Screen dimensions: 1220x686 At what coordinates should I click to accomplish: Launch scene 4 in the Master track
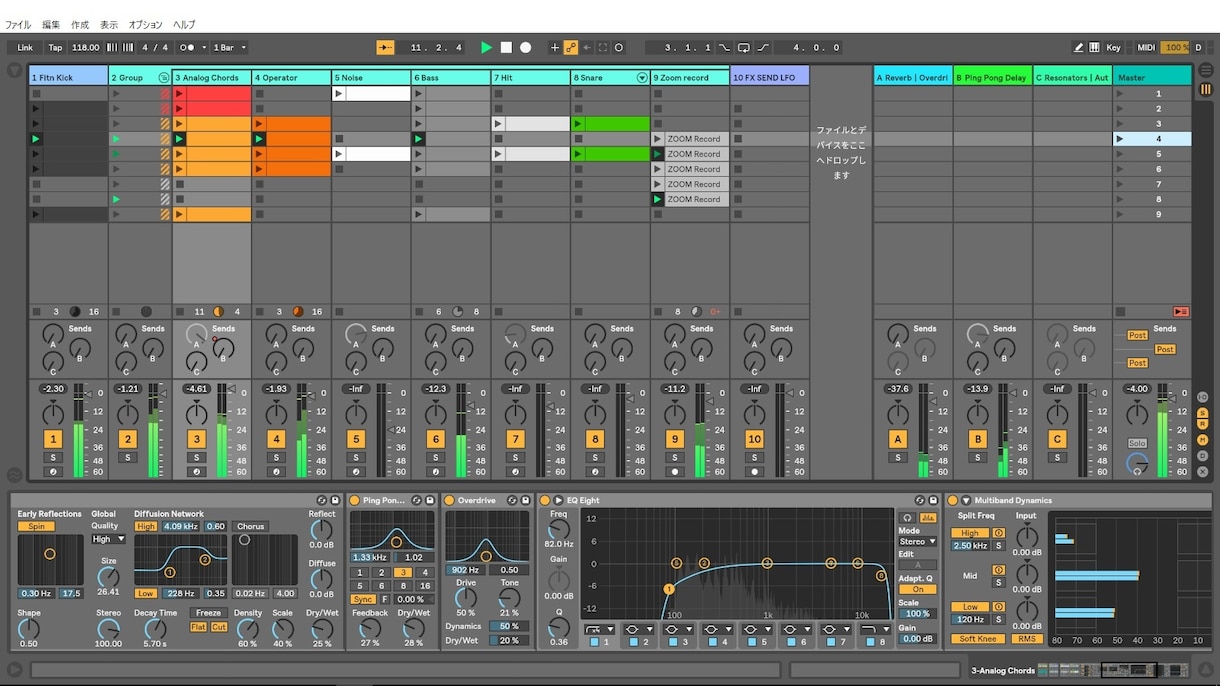tap(1120, 139)
